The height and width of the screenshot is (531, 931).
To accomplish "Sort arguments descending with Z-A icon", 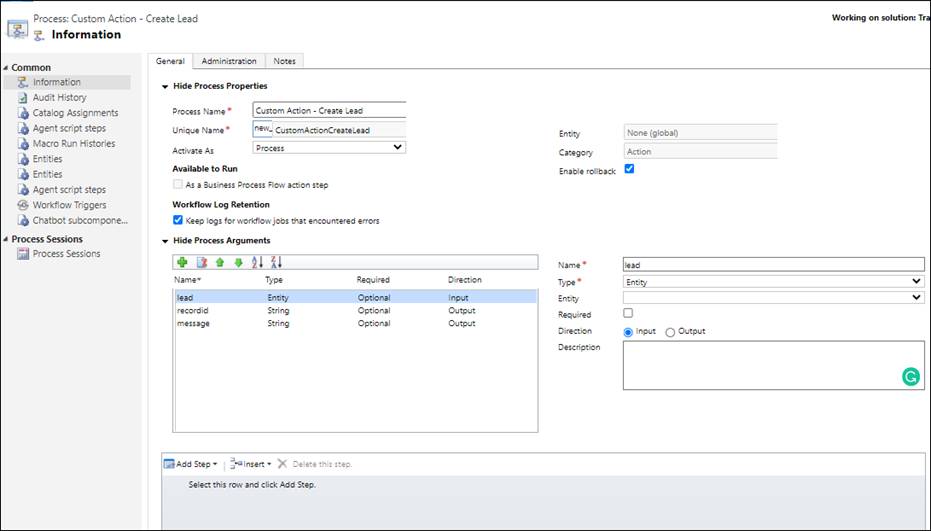I will pyautogui.click(x=277, y=263).
